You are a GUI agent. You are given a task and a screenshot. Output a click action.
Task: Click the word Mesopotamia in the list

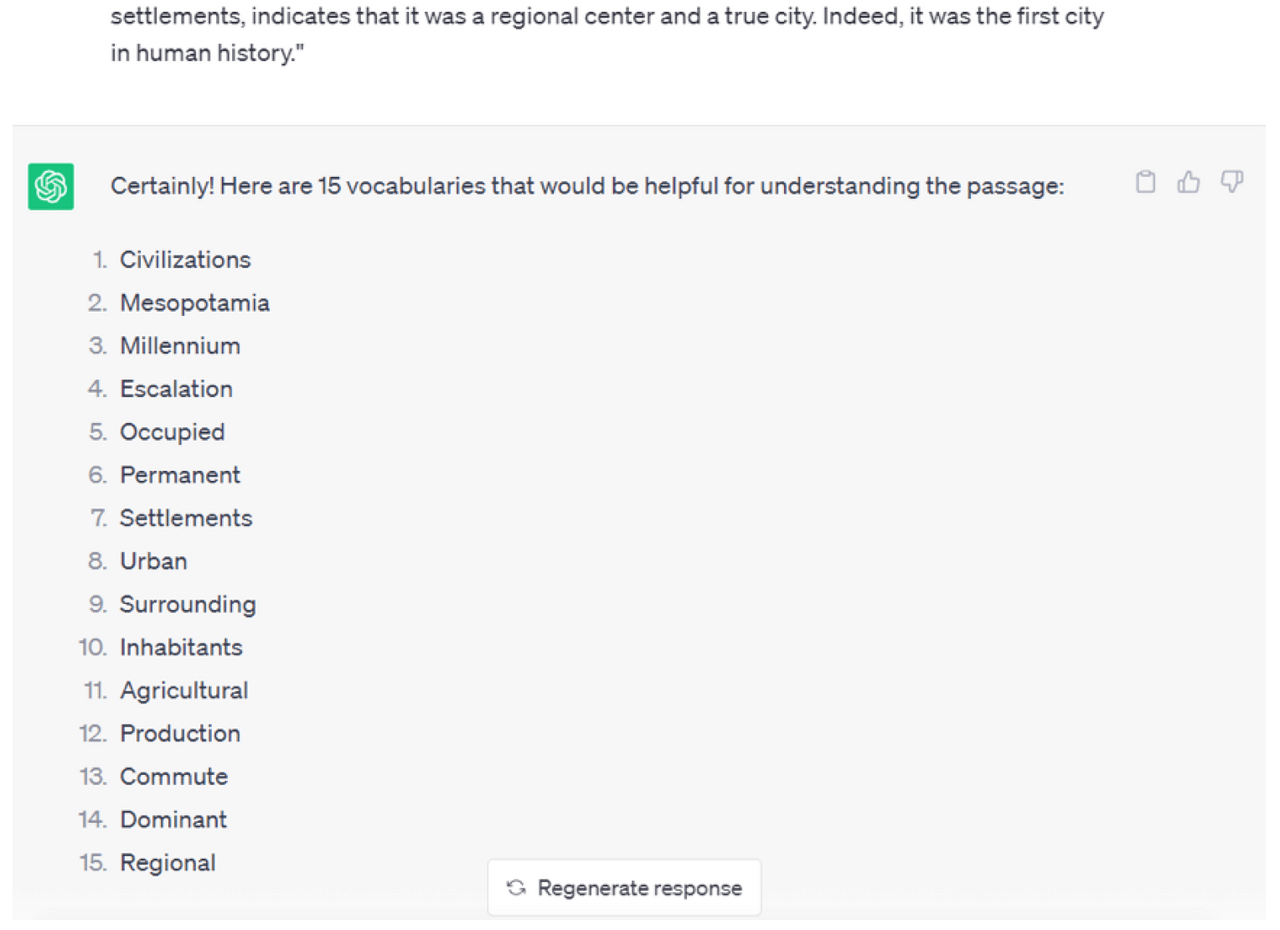click(195, 303)
